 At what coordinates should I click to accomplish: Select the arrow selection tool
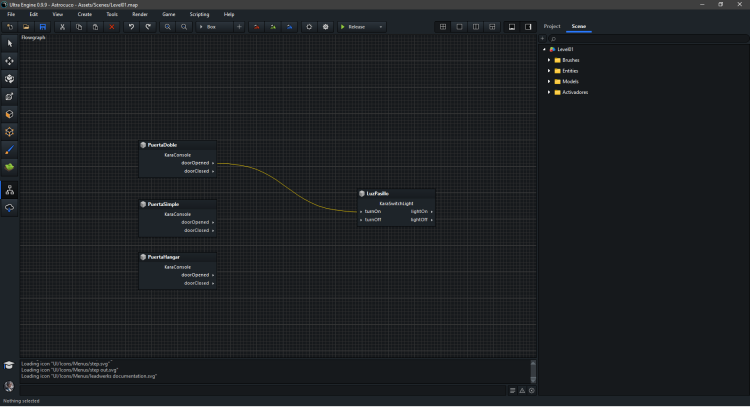pyautogui.click(x=10, y=43)
